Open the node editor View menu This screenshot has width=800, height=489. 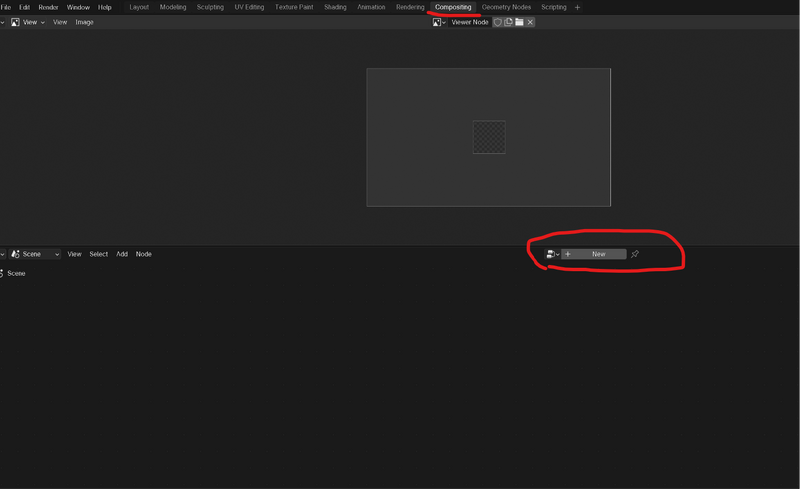click(x=74, y=254)
